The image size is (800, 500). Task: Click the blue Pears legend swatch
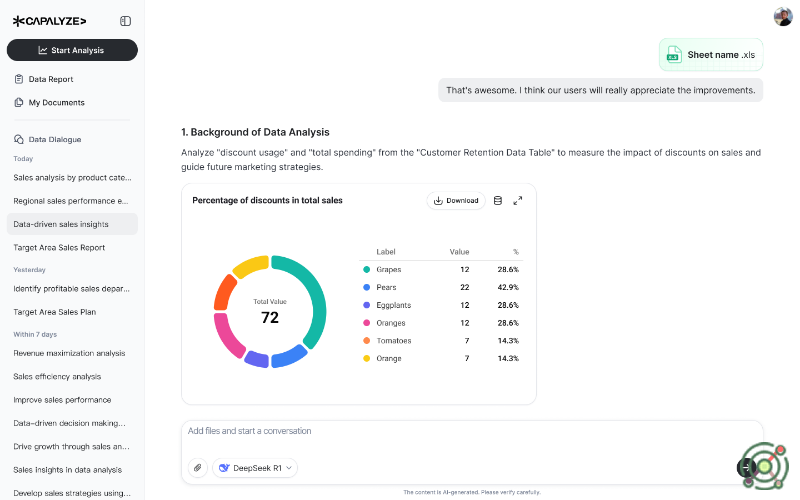coord(366,287)
